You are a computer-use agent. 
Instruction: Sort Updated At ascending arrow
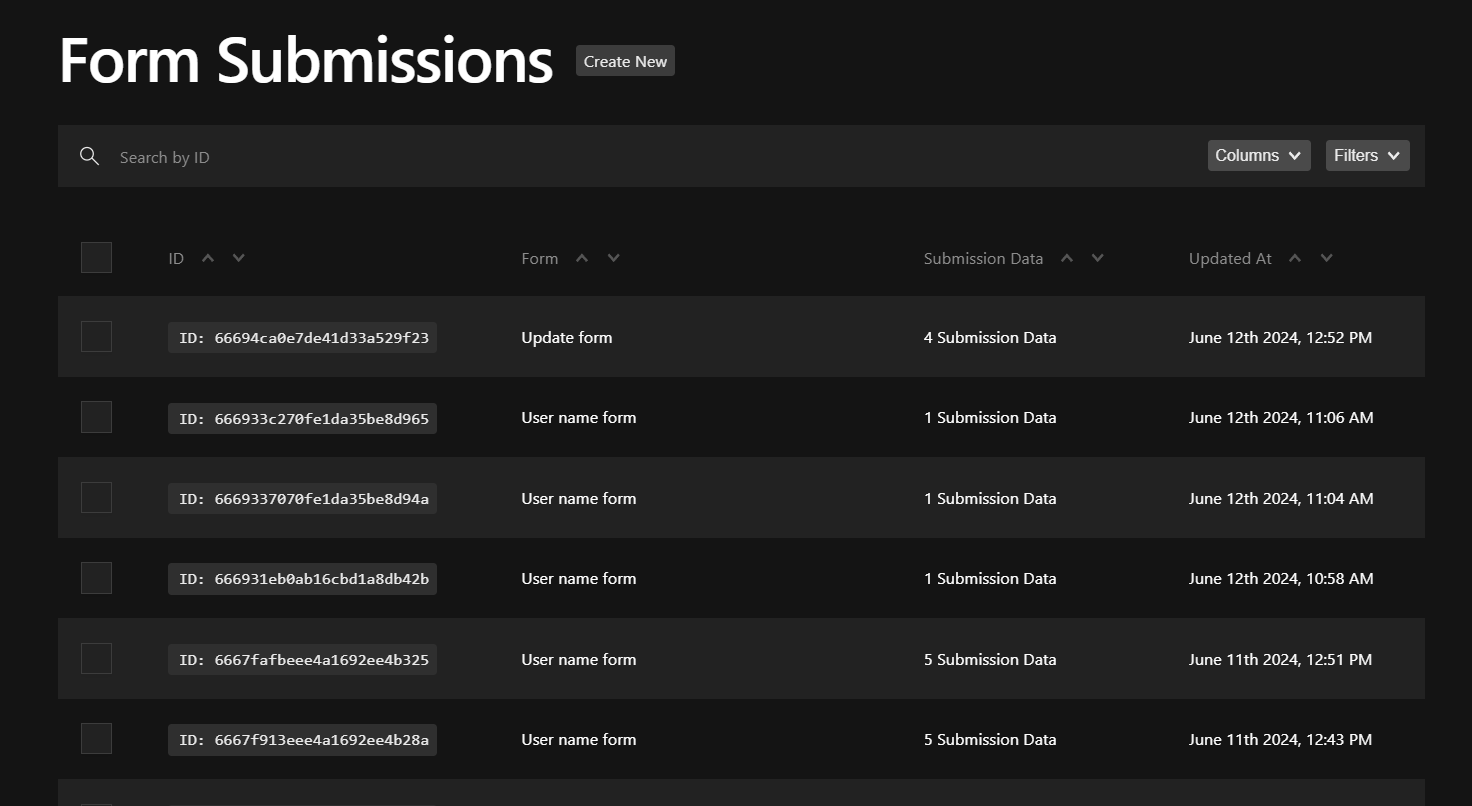pos(1295,258)
